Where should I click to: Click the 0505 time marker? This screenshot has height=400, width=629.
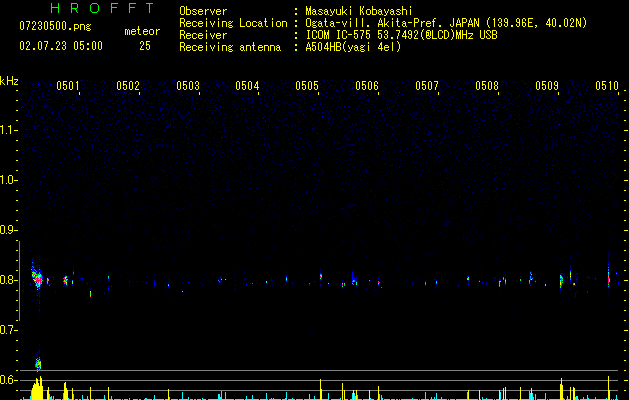click(307, 85)
